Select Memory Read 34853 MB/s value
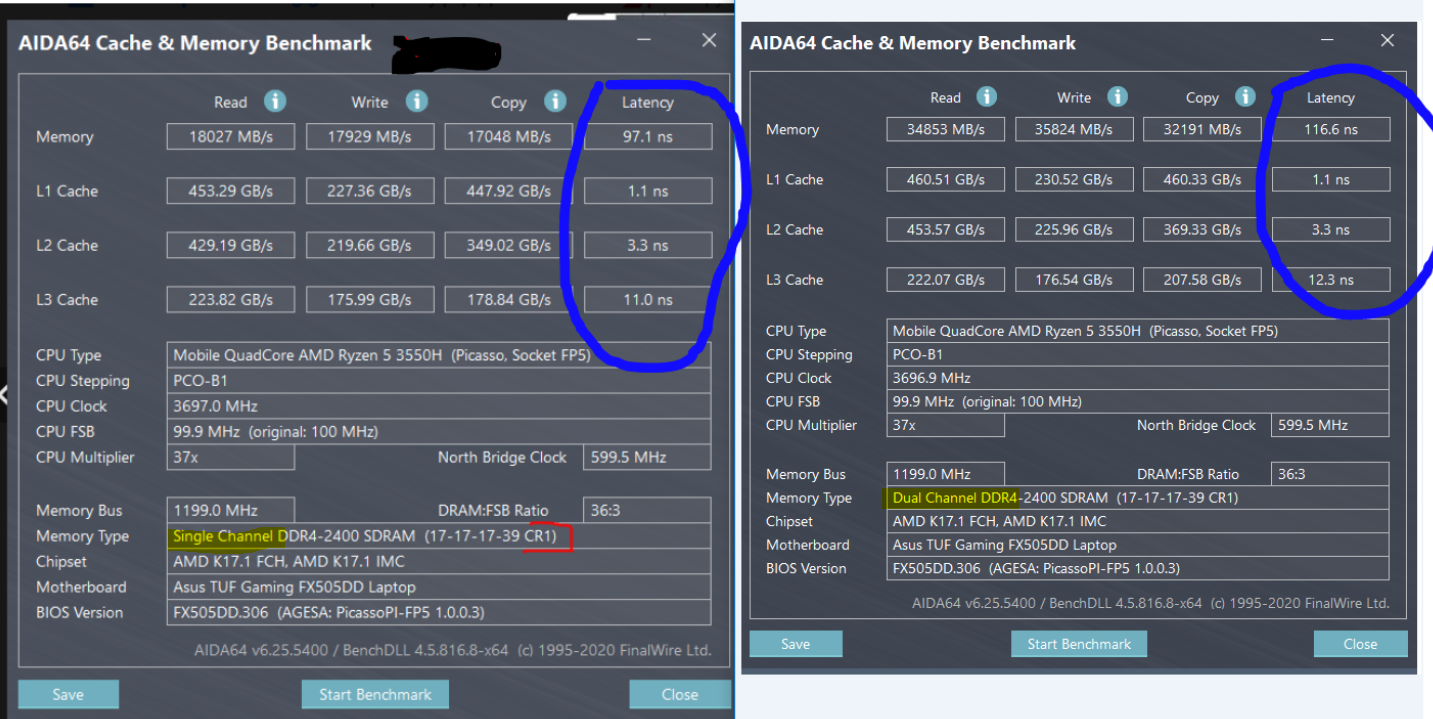Screen dimensions: 1433x719 (945, 129)
